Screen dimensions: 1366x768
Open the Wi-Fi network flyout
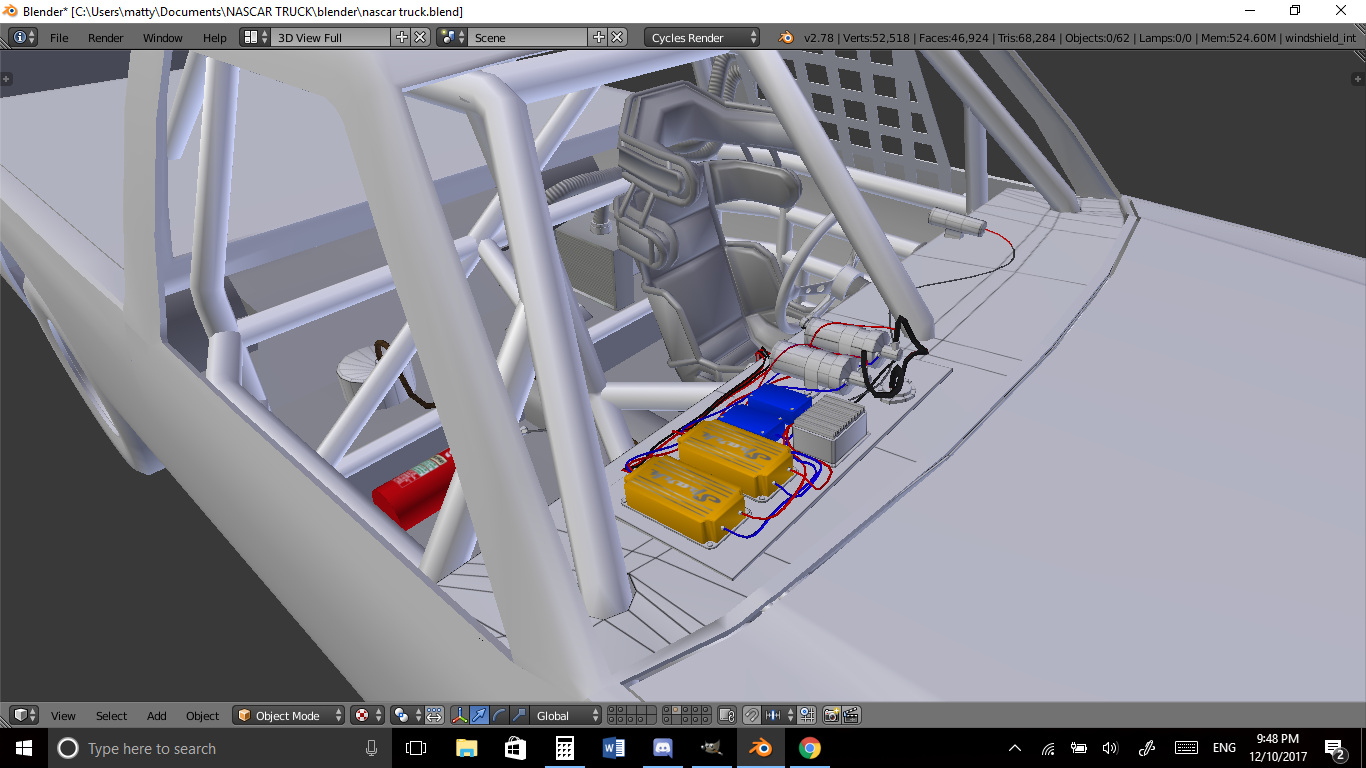point(1047,748)
